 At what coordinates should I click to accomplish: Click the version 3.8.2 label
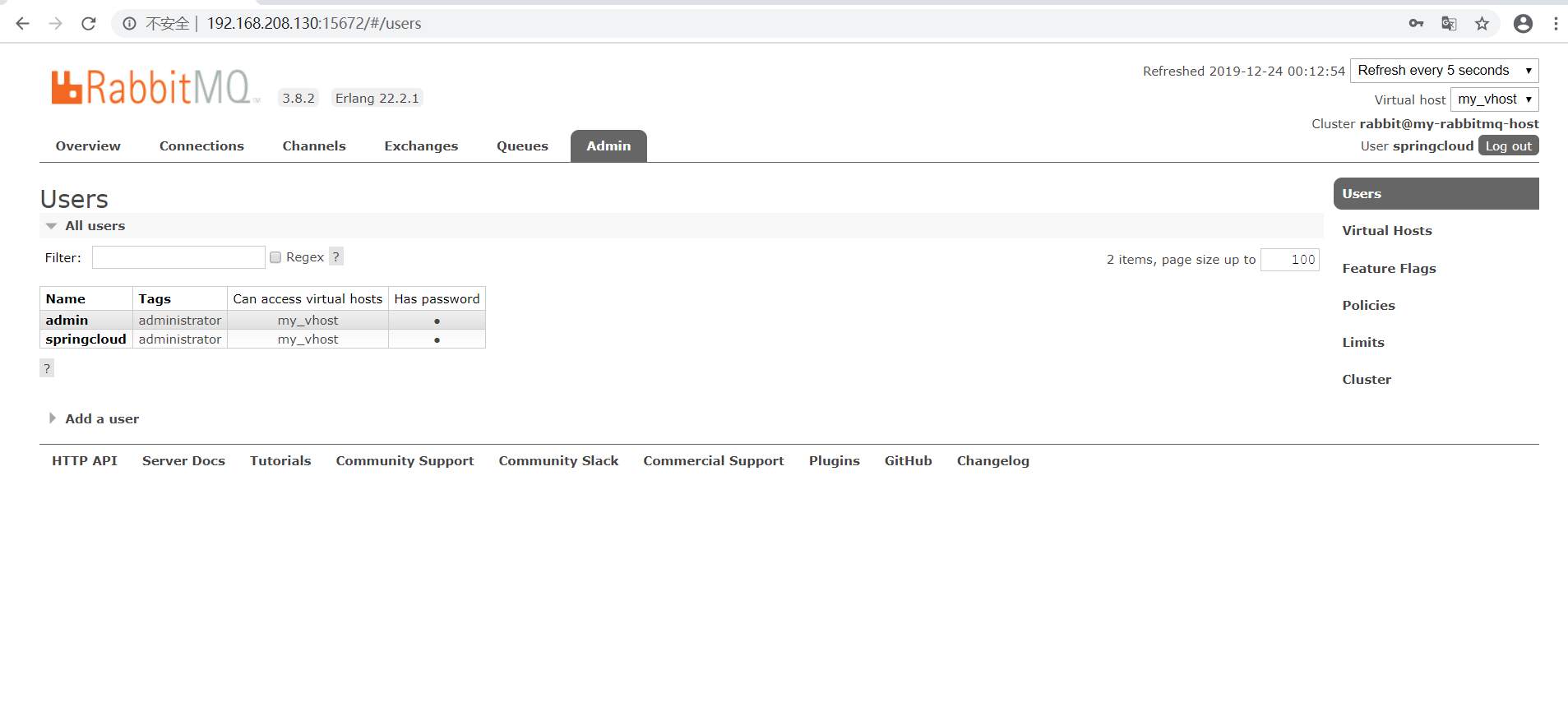[x=298, y=98]
